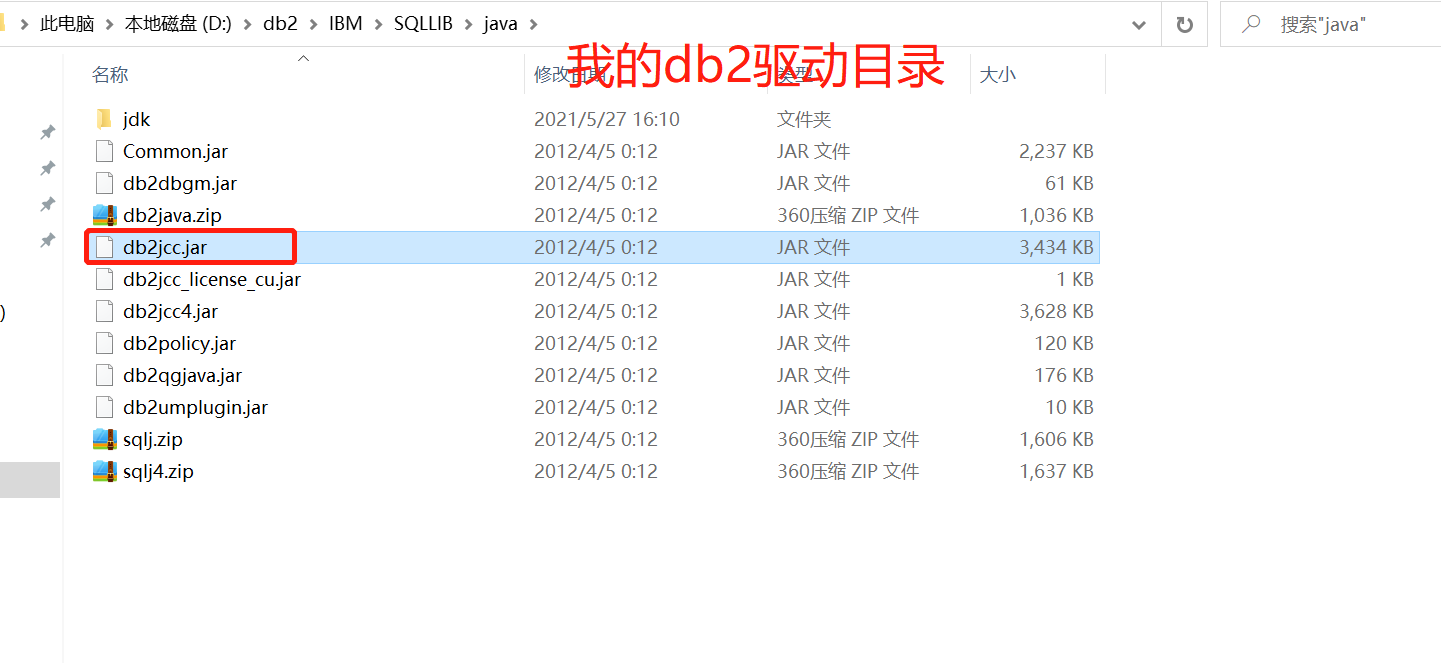The image size is (1441, 663).
Task: Click the Common.jar file icon
Action: coord(104,151)
